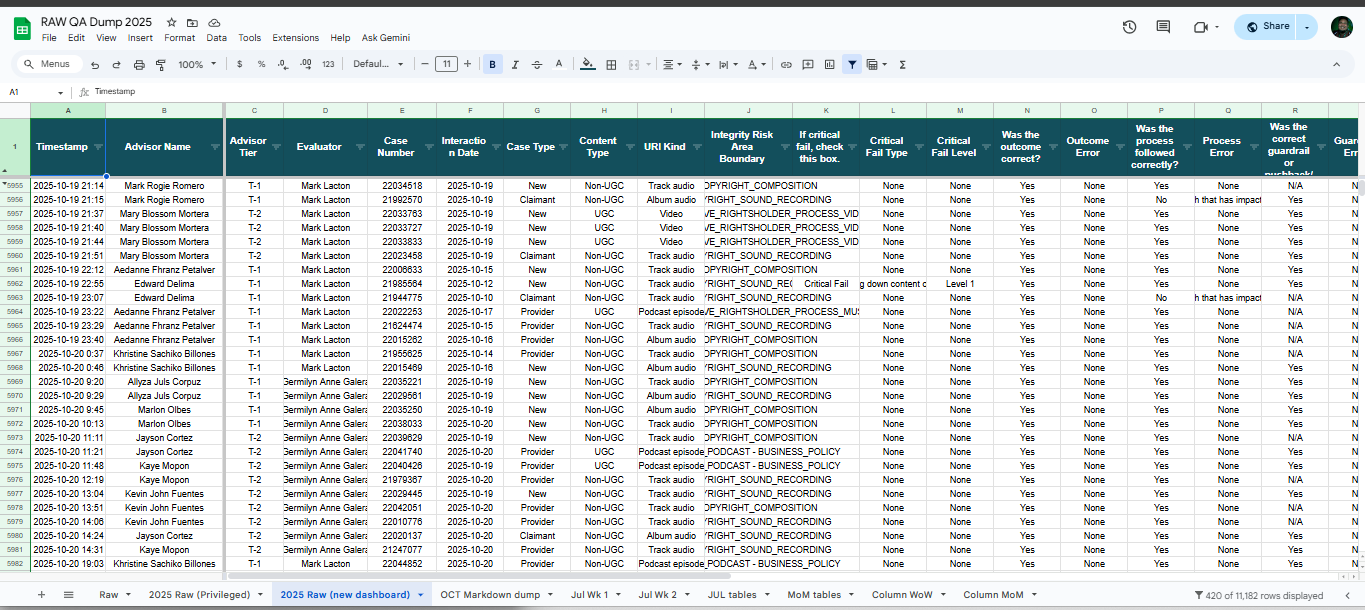The width and height of the screenshot is (1365, 610).
Task: Open filter dropdown on Advisor Name column
Action: pyautogui.click(x=216, y=147)
